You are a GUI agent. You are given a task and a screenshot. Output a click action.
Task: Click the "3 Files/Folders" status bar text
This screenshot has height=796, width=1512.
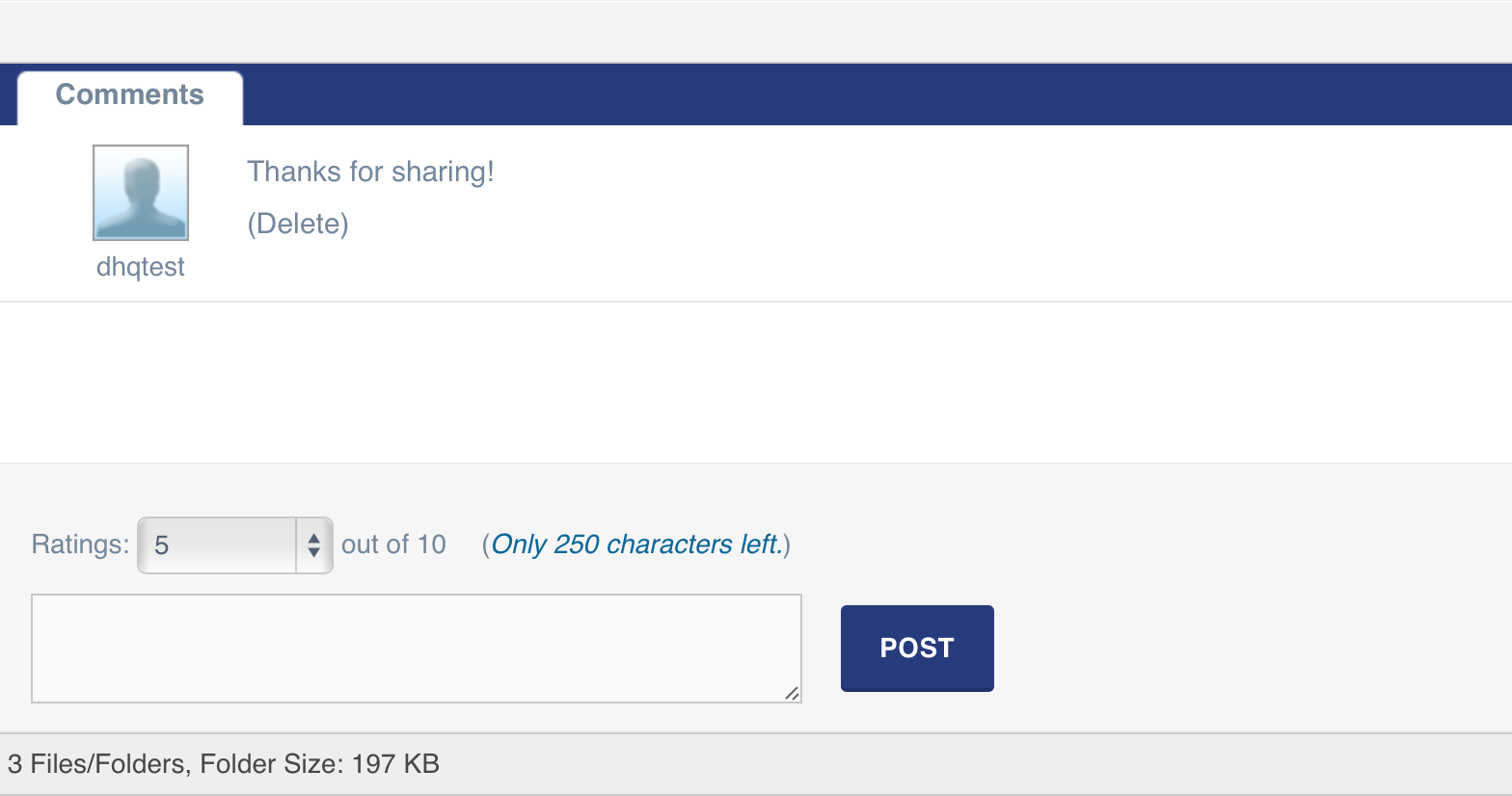tap(97, 764)
